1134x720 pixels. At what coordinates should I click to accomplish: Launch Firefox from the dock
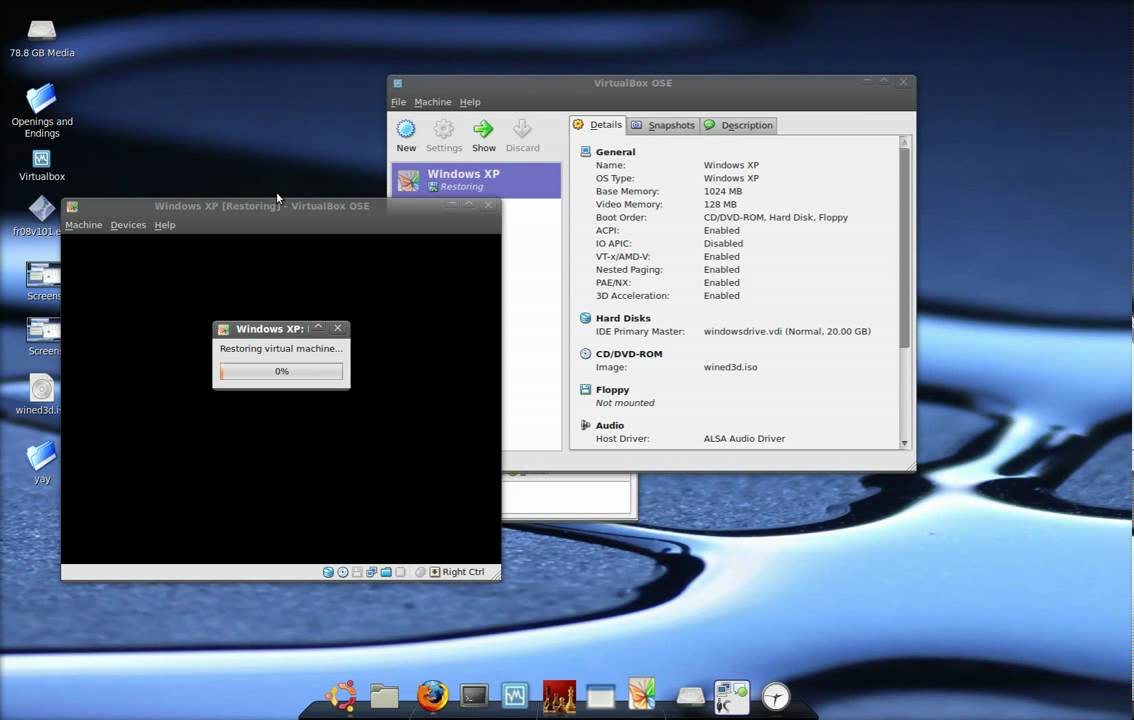coord(432,696)
